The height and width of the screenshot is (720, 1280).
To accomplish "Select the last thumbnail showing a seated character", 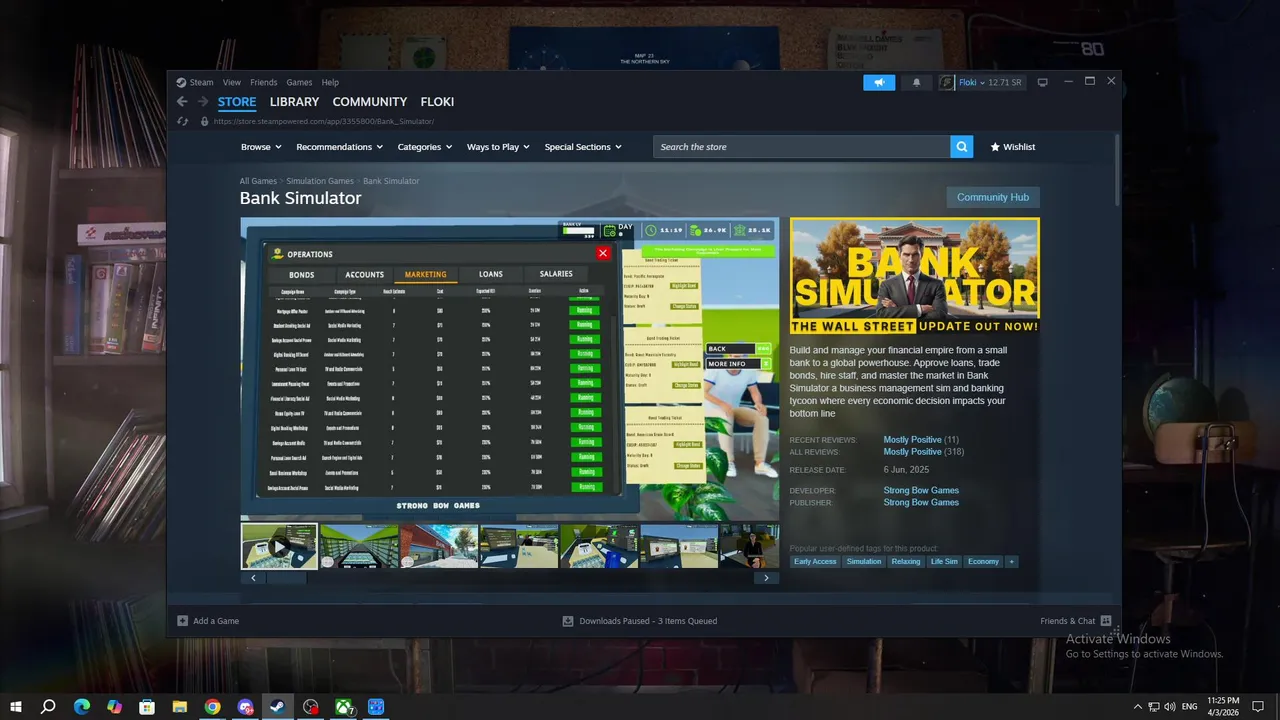I will (x=749, y=546).
